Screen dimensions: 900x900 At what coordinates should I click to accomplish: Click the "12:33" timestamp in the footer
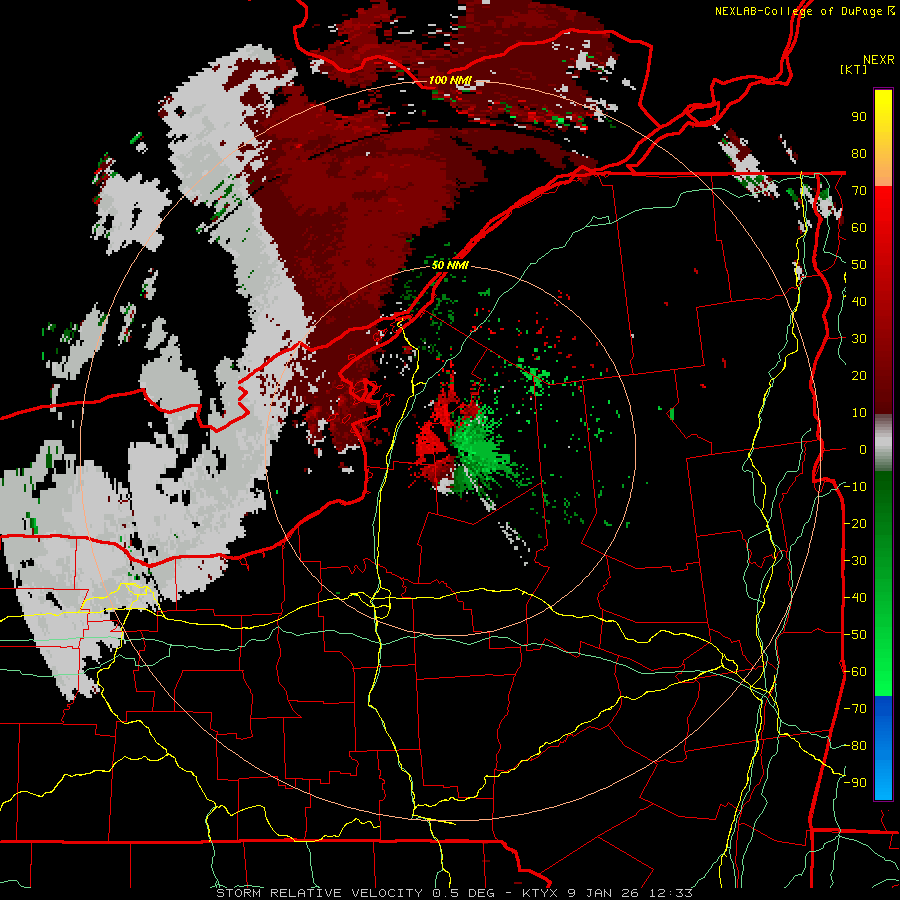pyautogui.click(x=671, y=893)
